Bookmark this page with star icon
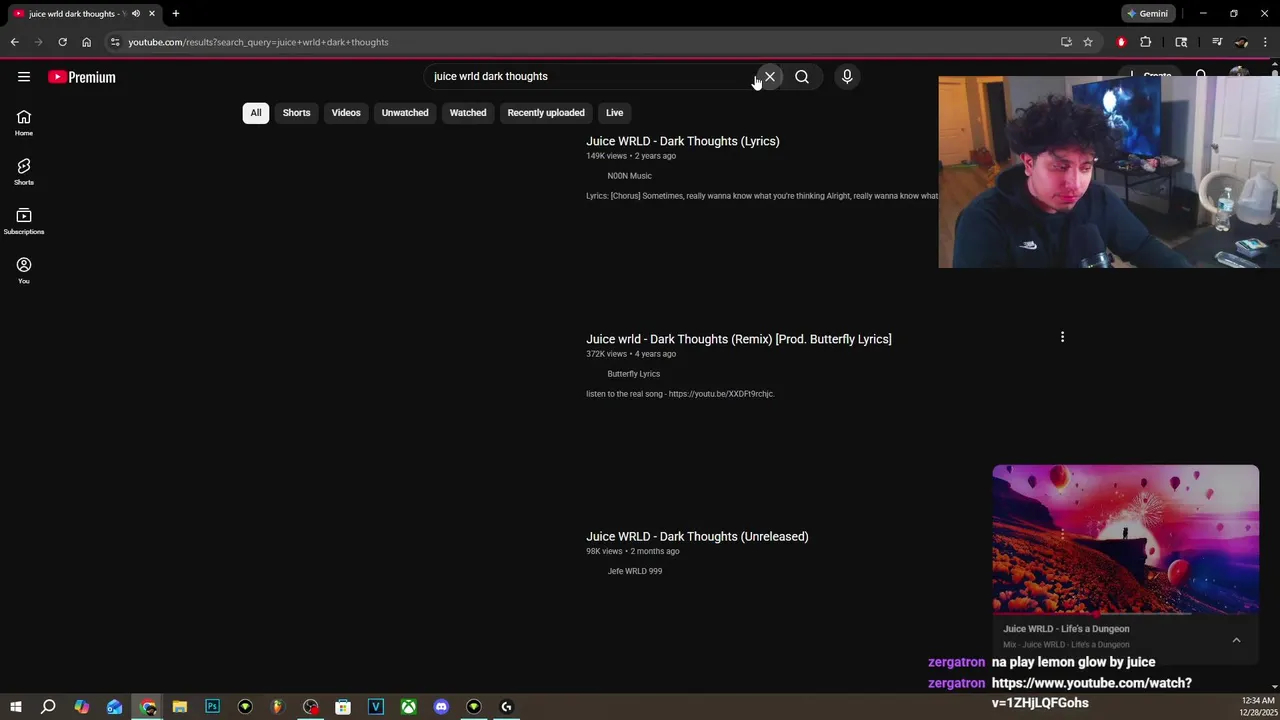This screenshot has height=720, width=1280. [x=1088, y=42]
